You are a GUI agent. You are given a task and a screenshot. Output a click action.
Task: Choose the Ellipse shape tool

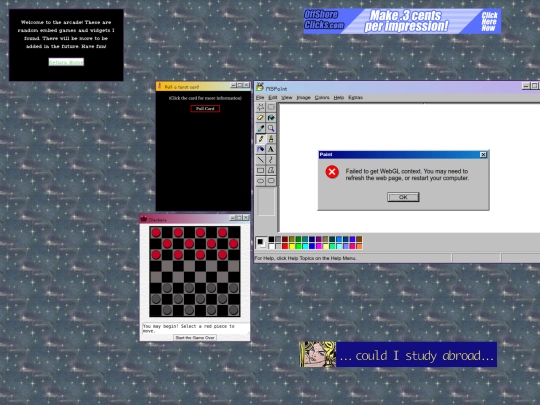click(x=261, y=181)
